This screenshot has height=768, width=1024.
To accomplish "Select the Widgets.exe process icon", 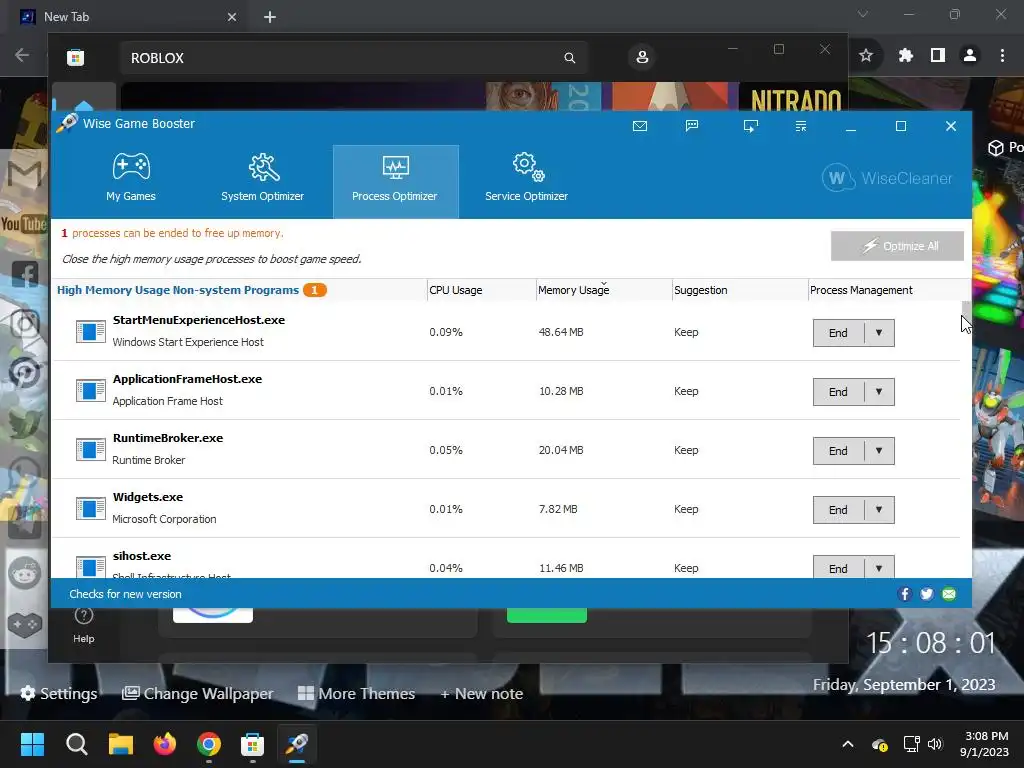I will click(90, 508).
